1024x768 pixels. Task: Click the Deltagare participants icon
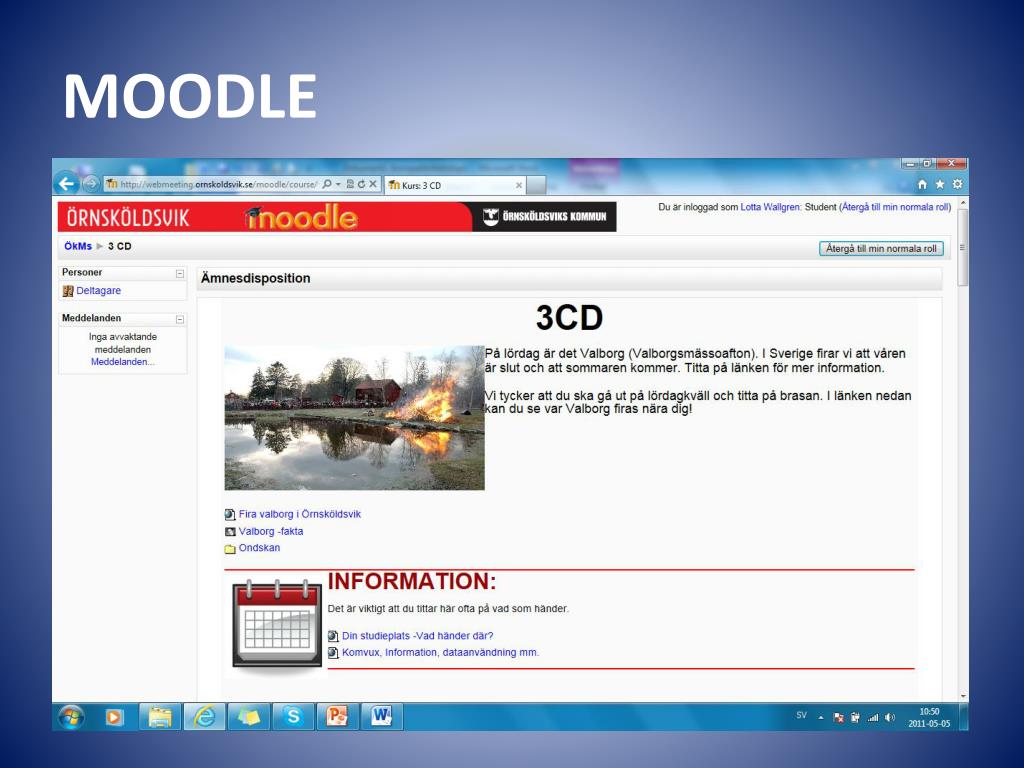[68, 291]
